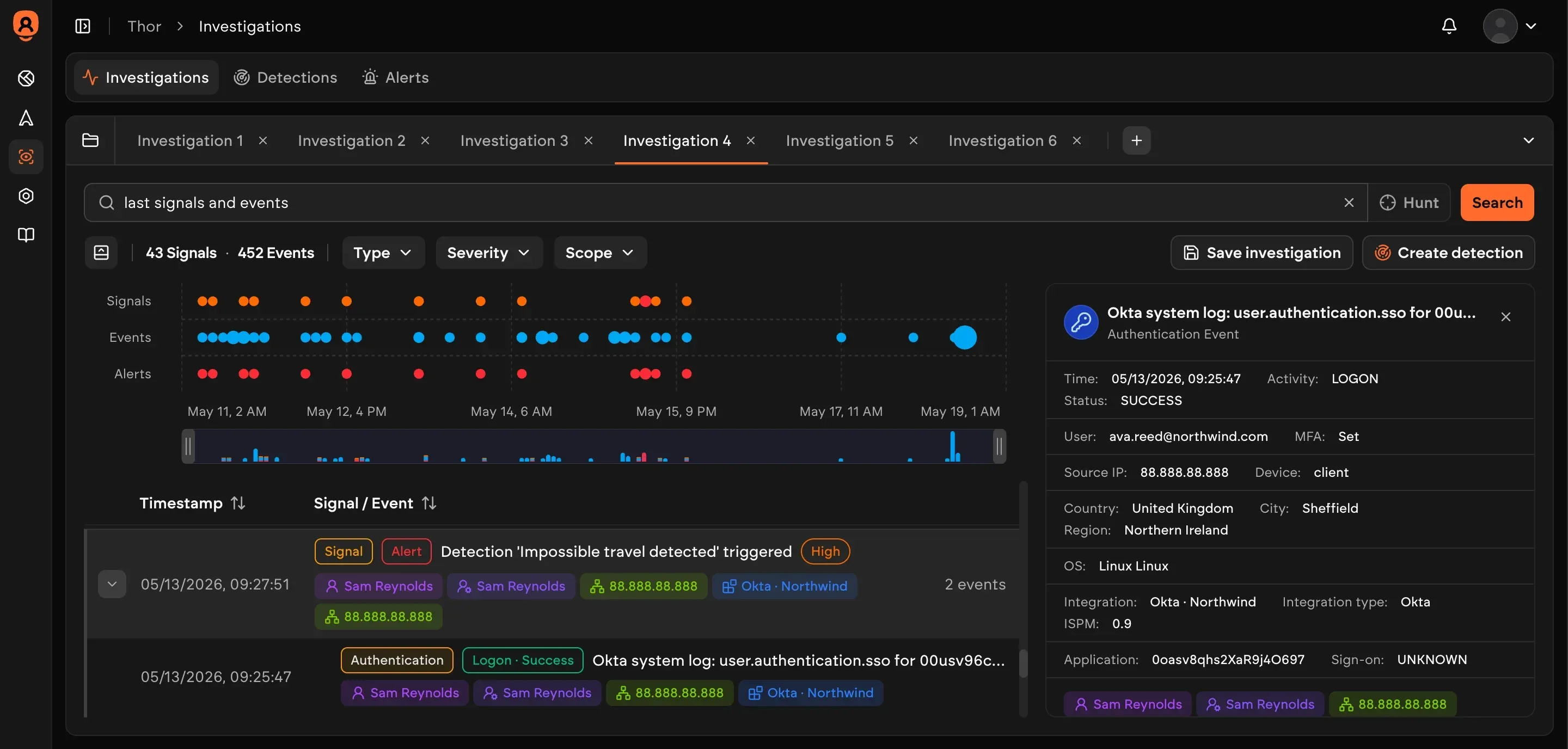Screen dimensions: 1568x749
Task: Open the Investigations scan sidebar icon
Action: point(26,157)
